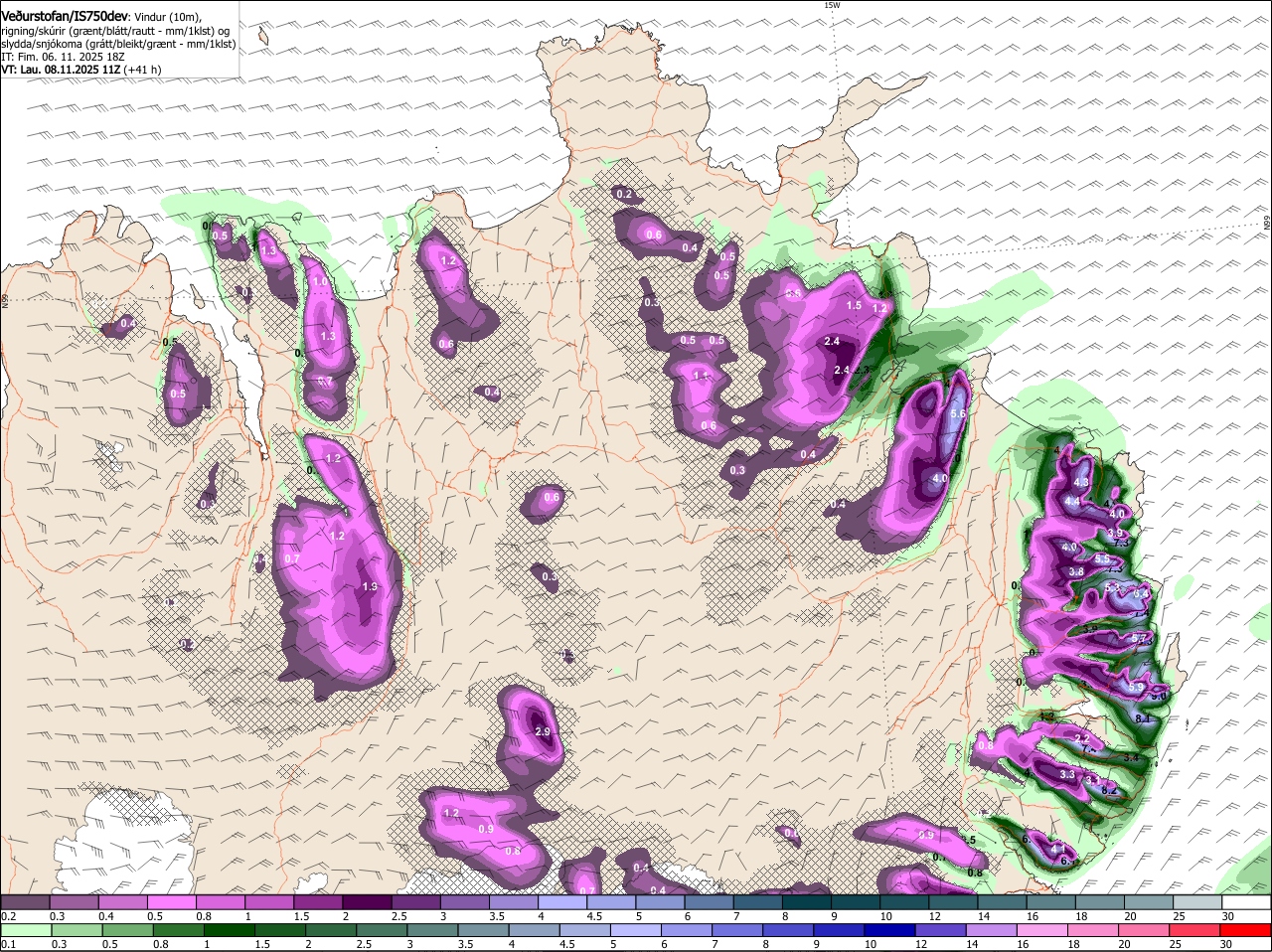Click '0.1' label in the green legend row

[x=9, y=944]
